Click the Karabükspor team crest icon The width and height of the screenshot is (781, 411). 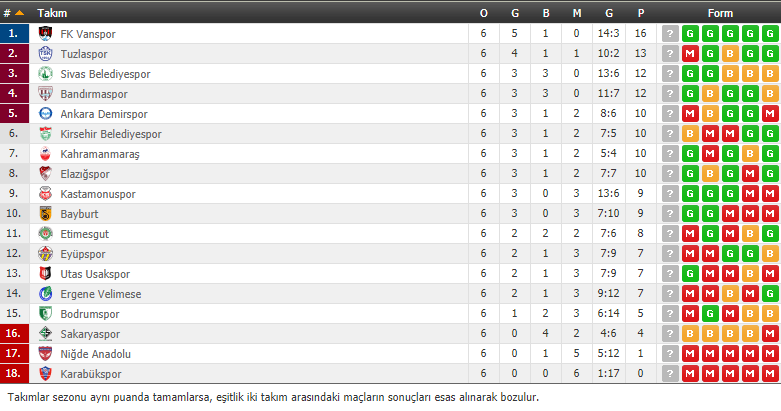tap(45, 373)
